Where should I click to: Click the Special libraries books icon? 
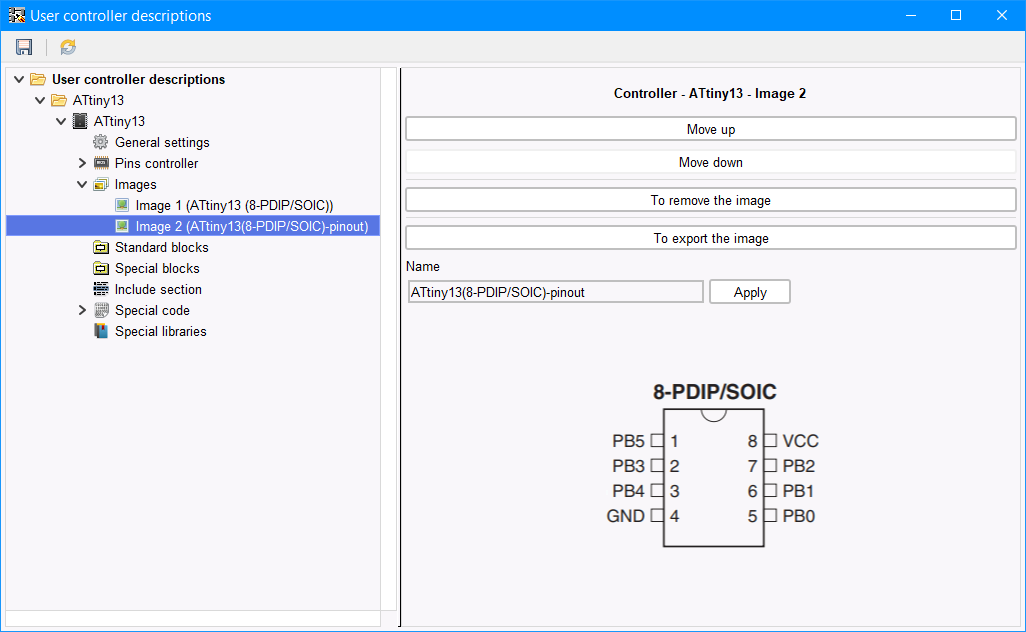[x=101, y=331]
